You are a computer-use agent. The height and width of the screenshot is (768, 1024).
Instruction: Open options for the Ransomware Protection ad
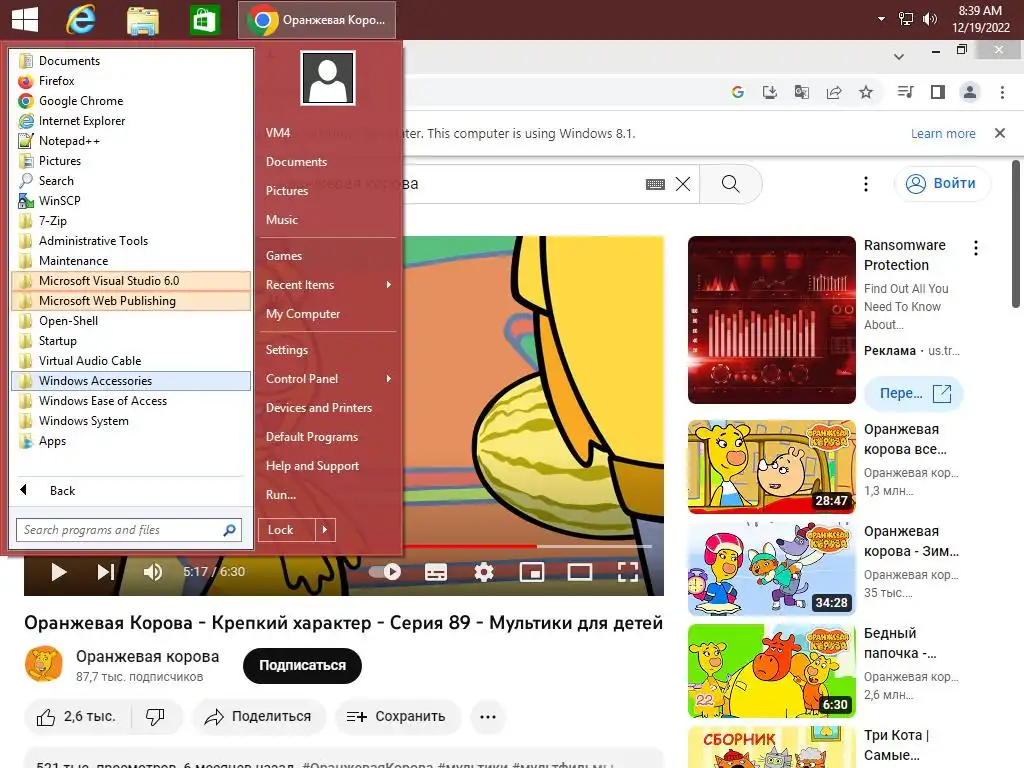(x=976, y=248)
